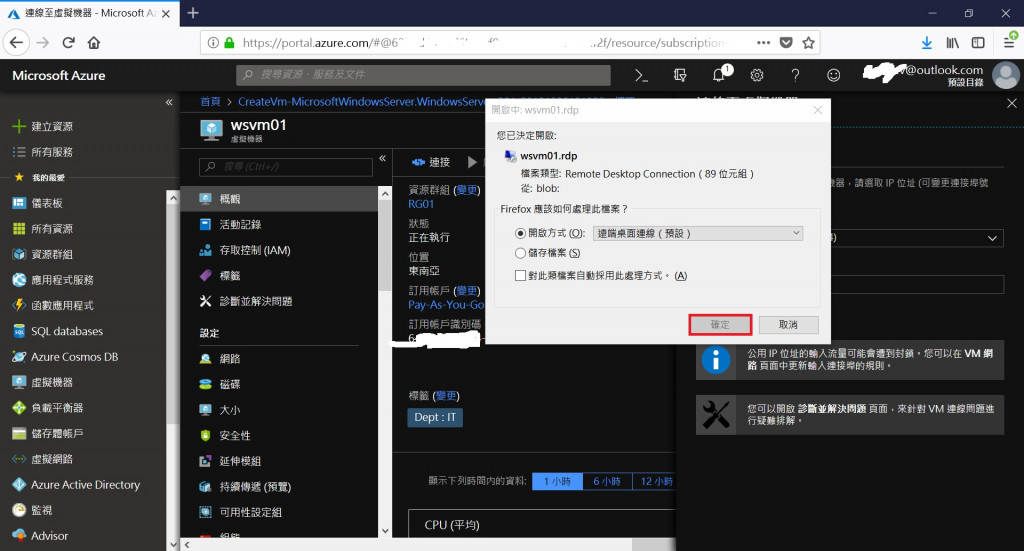Open page actions three-dot menu
Screen dimensions: 1024x551
coord(763,43)
